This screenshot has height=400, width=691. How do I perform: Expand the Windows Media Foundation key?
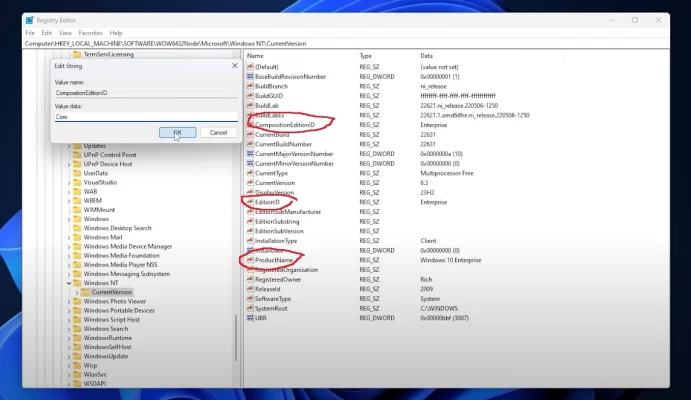68,255
